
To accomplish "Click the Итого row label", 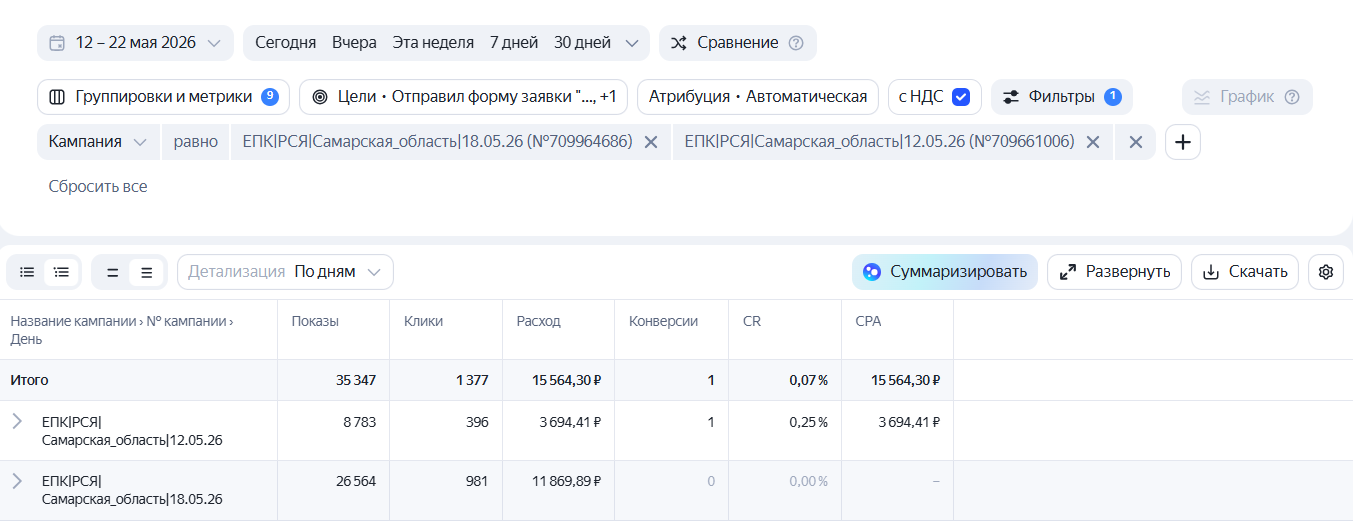I will (29, 380).
